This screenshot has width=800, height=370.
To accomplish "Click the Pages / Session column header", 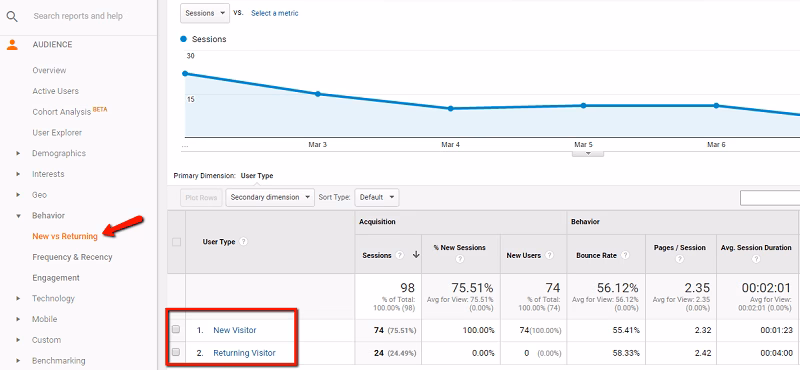I will 680,248.
